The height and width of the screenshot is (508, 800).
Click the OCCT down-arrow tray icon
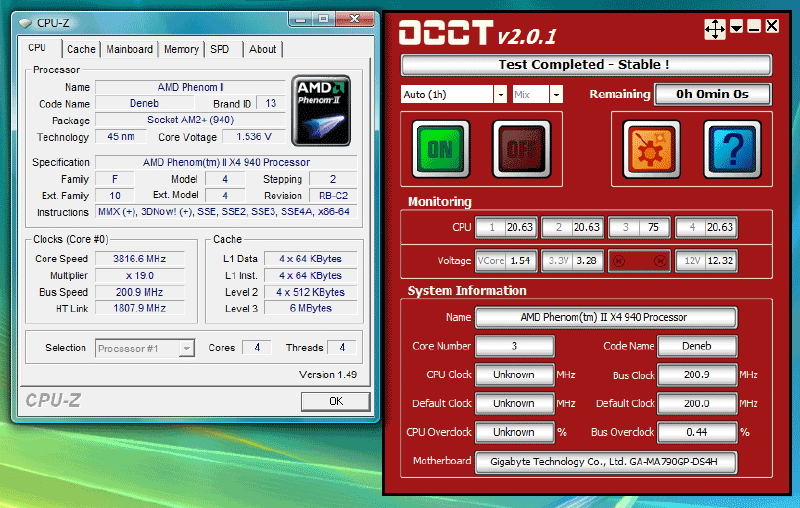coord(736,27)
